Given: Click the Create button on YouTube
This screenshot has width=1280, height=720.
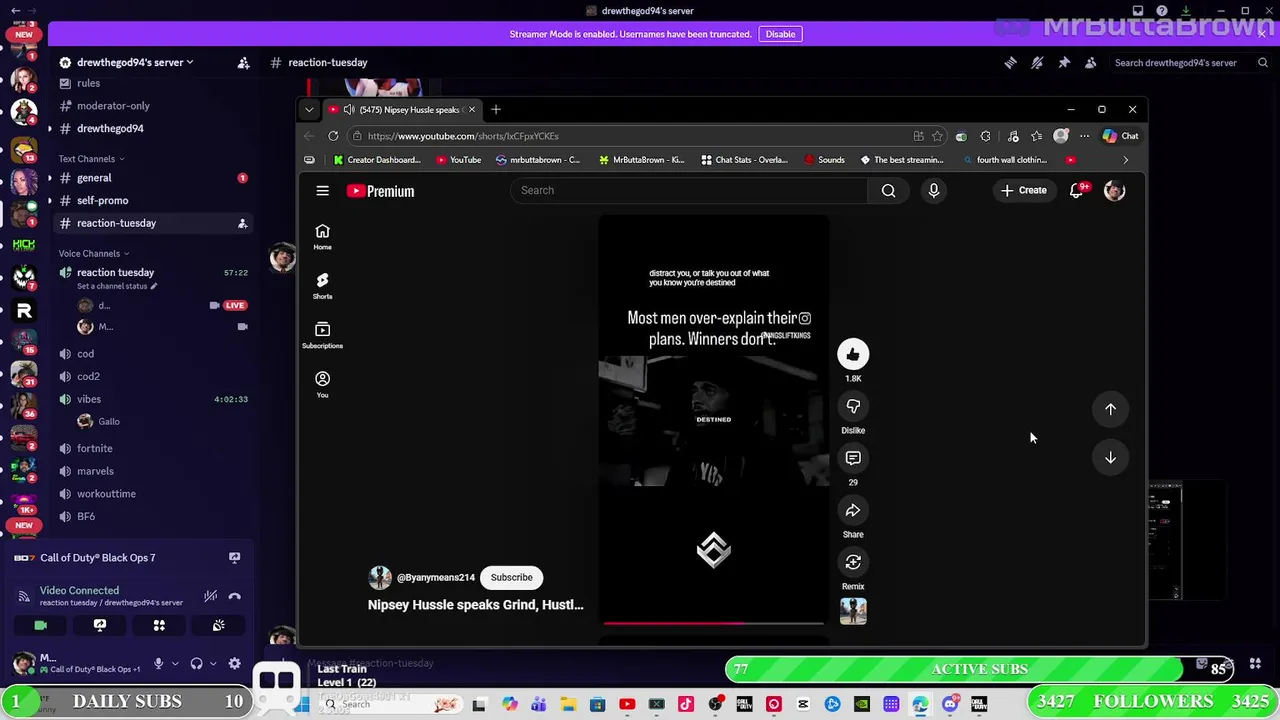Looking at the screenshot, I should (x=1024, y=190).
